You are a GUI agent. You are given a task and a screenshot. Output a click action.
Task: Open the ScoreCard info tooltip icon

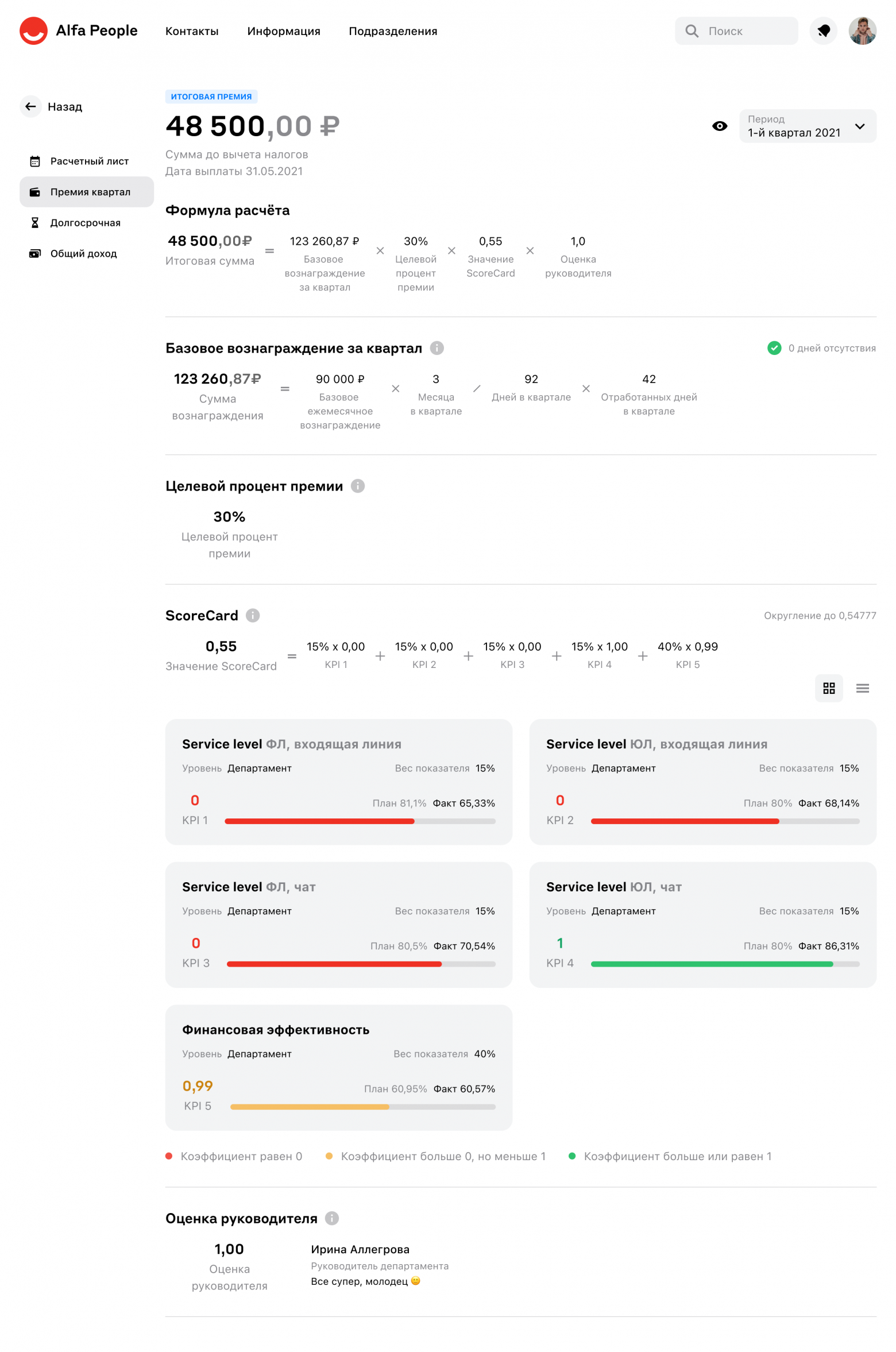252,615
